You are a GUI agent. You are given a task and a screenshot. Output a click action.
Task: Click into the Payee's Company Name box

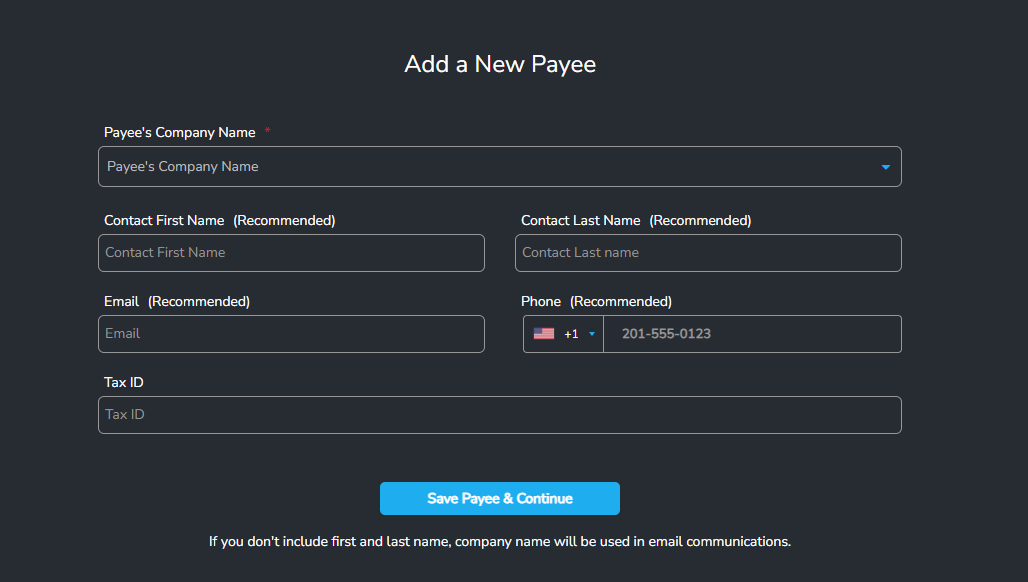[480, 167]
